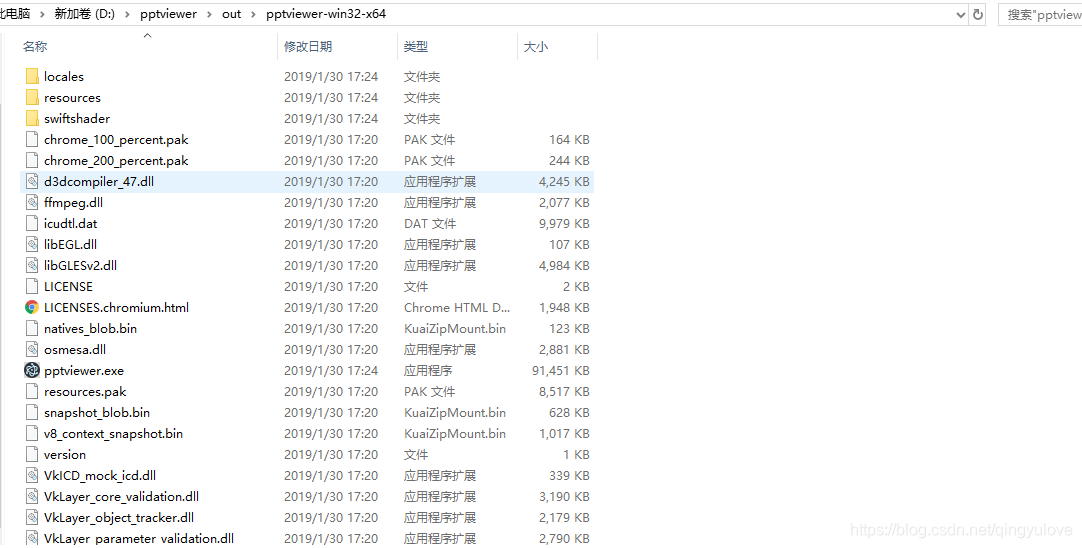Click the libGLESv2.dll file icon
The image size is (1082, 548).
(32, 266)
